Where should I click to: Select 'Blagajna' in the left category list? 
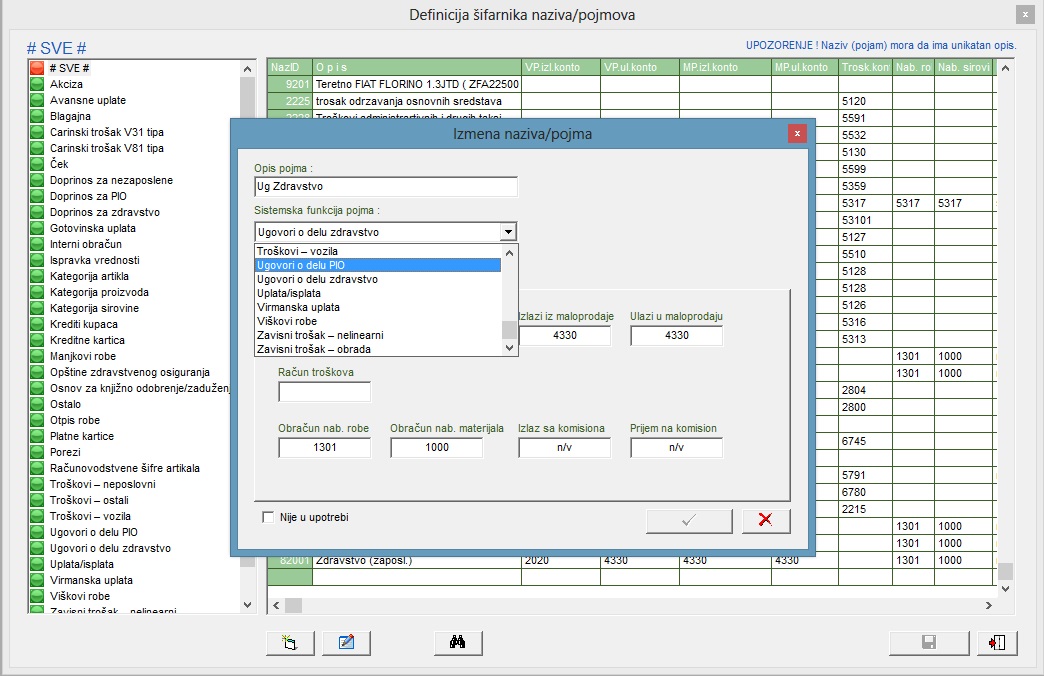(70, 116)
